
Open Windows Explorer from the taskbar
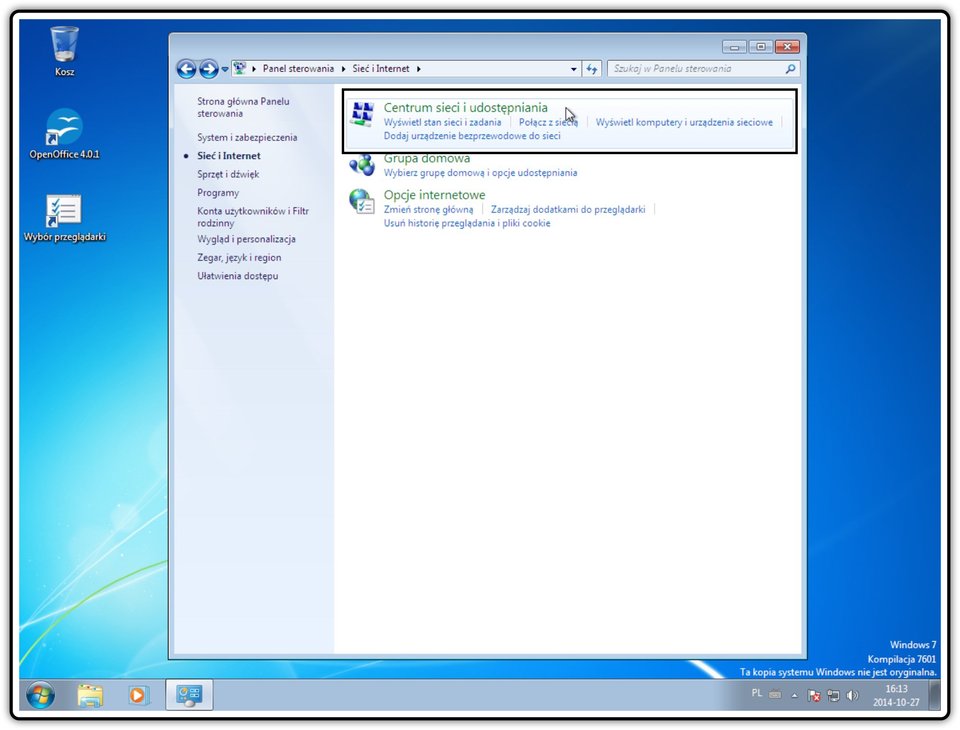tap(90, 695)
